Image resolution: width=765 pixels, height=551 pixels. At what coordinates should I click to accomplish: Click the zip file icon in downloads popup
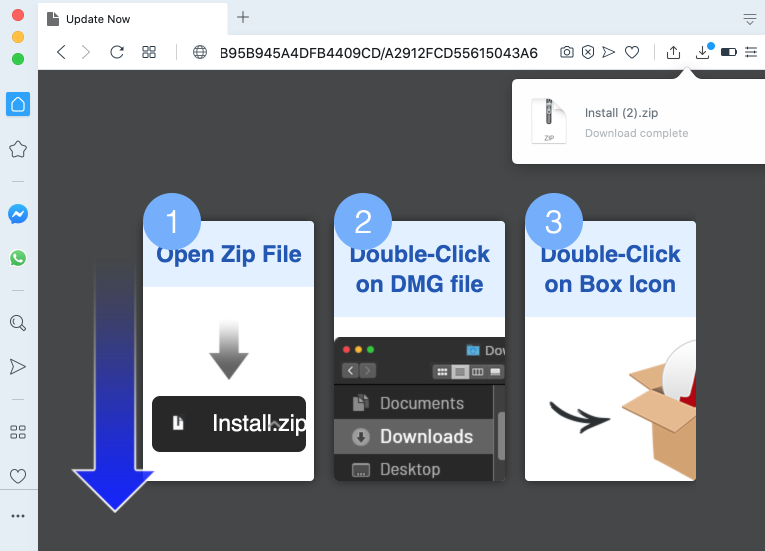549,121
